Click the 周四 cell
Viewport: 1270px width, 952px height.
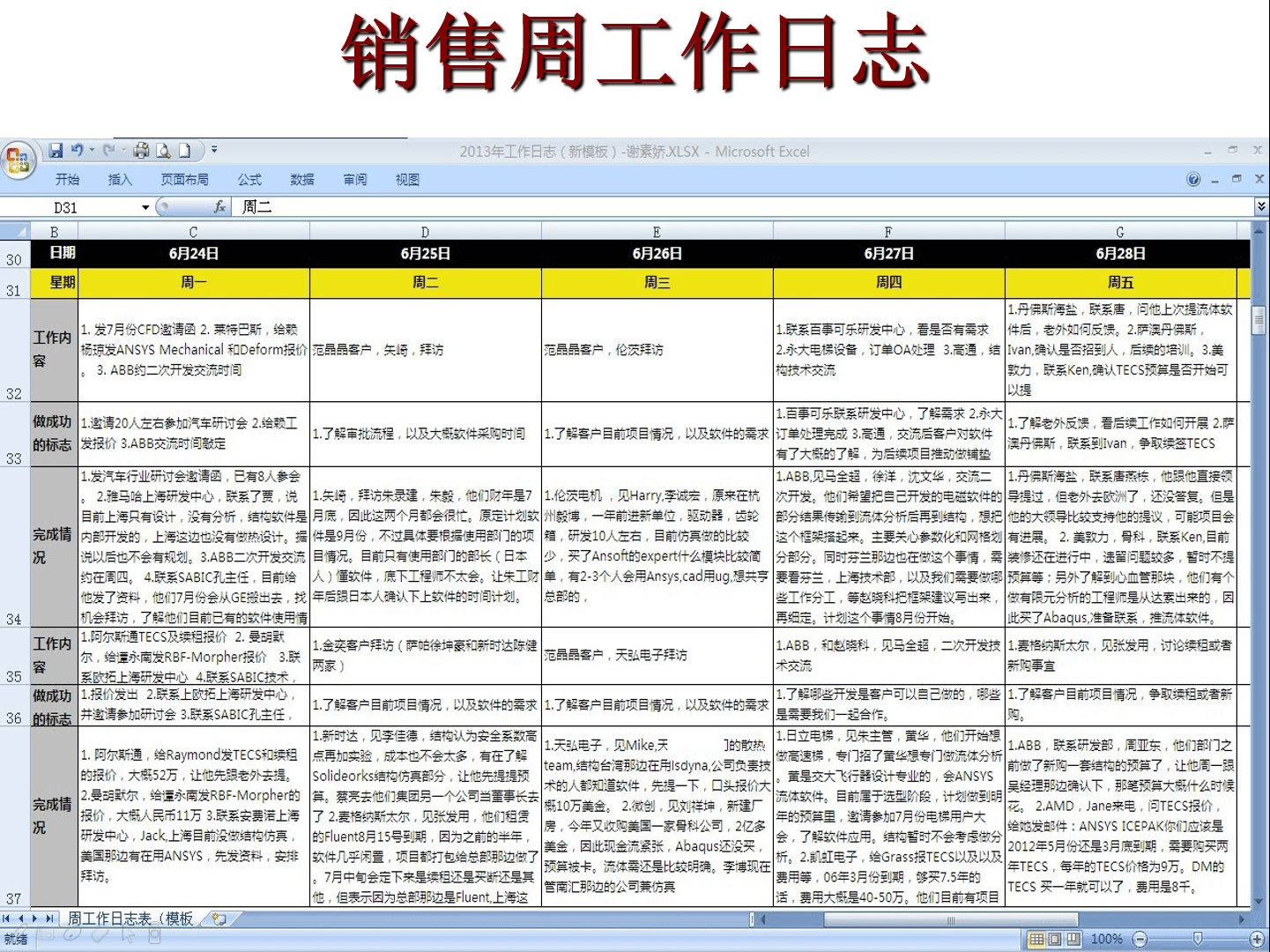(x=889, y=283)
